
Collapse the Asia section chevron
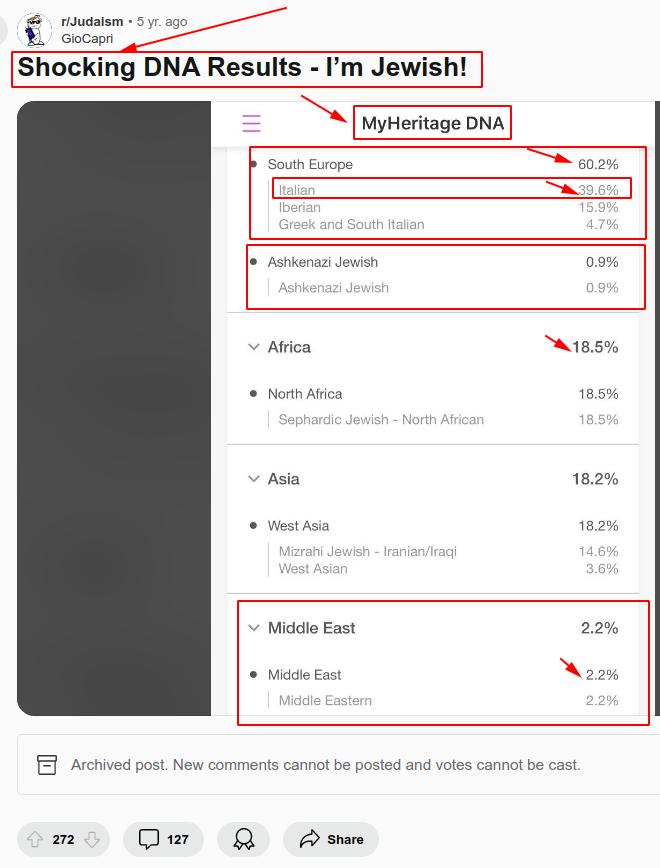click(253, 479)
